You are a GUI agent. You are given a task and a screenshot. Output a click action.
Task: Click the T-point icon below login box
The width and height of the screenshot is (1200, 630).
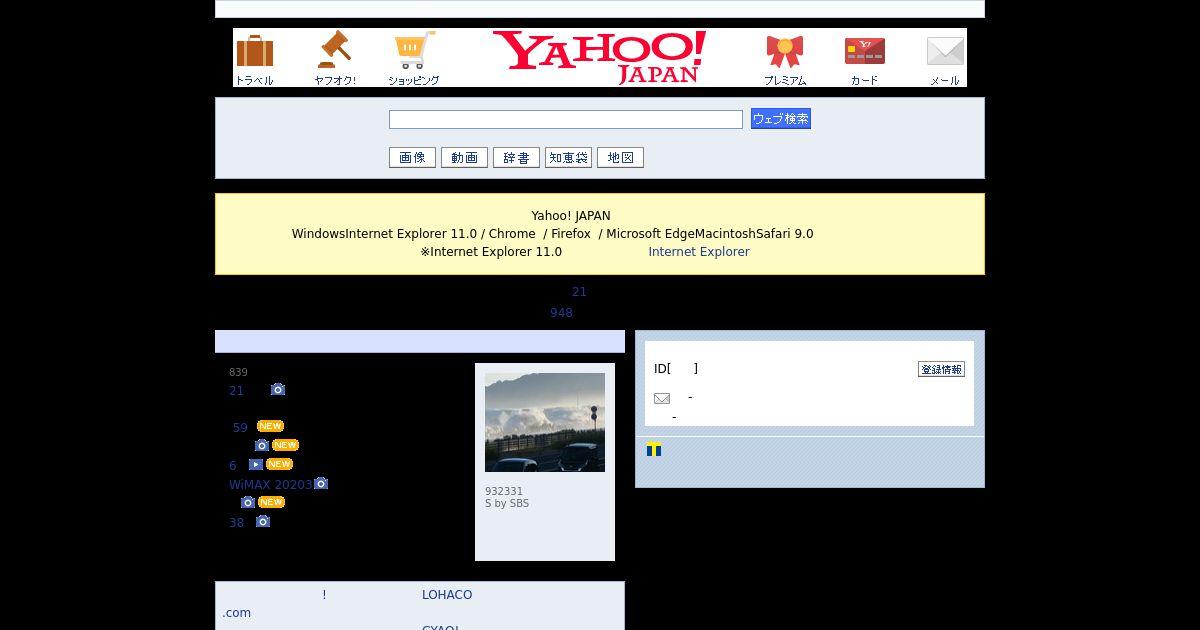[654, 450]
